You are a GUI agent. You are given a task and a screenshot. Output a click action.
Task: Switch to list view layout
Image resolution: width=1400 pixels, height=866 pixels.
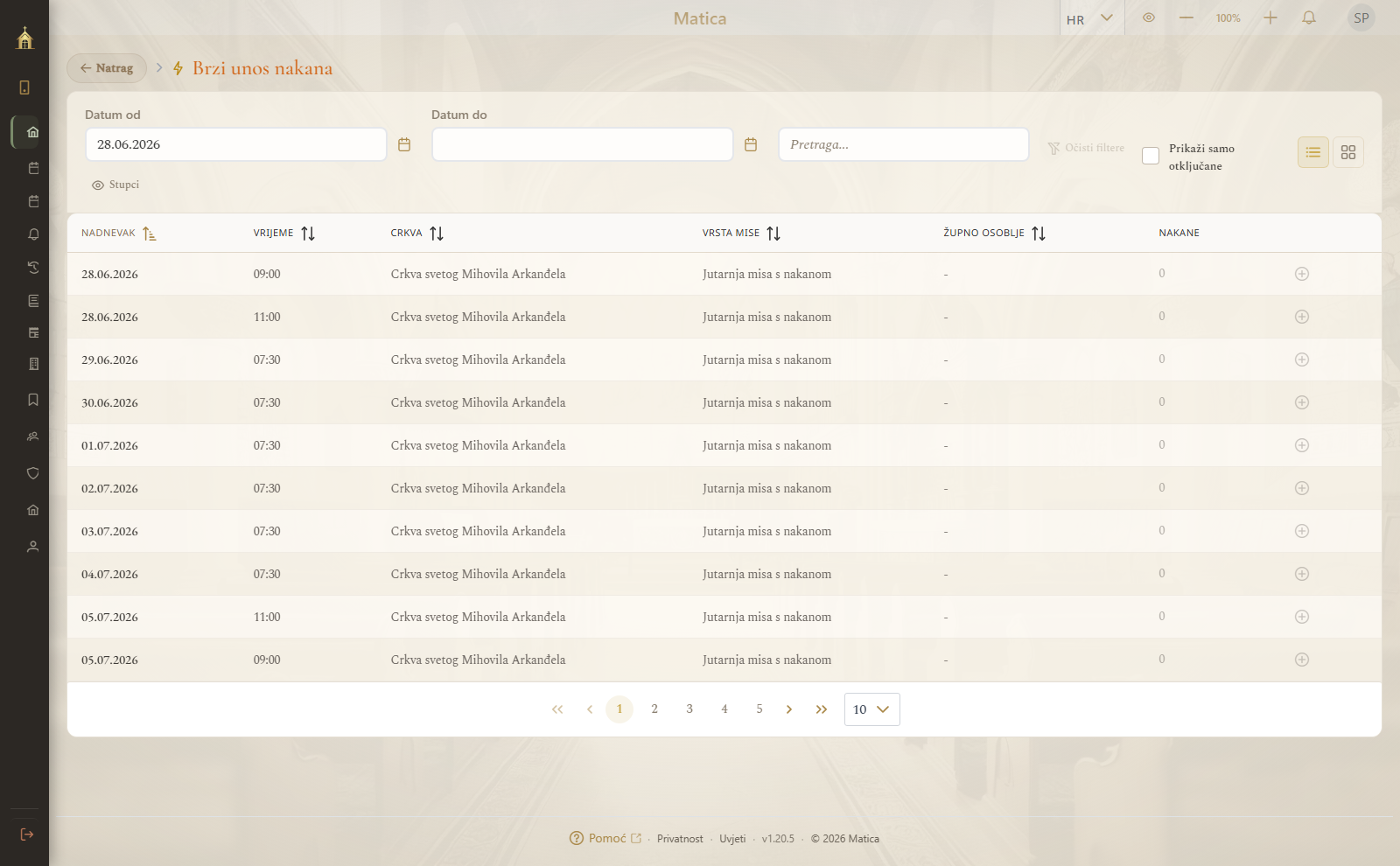pyautogui.click(x=1313, y=152)
